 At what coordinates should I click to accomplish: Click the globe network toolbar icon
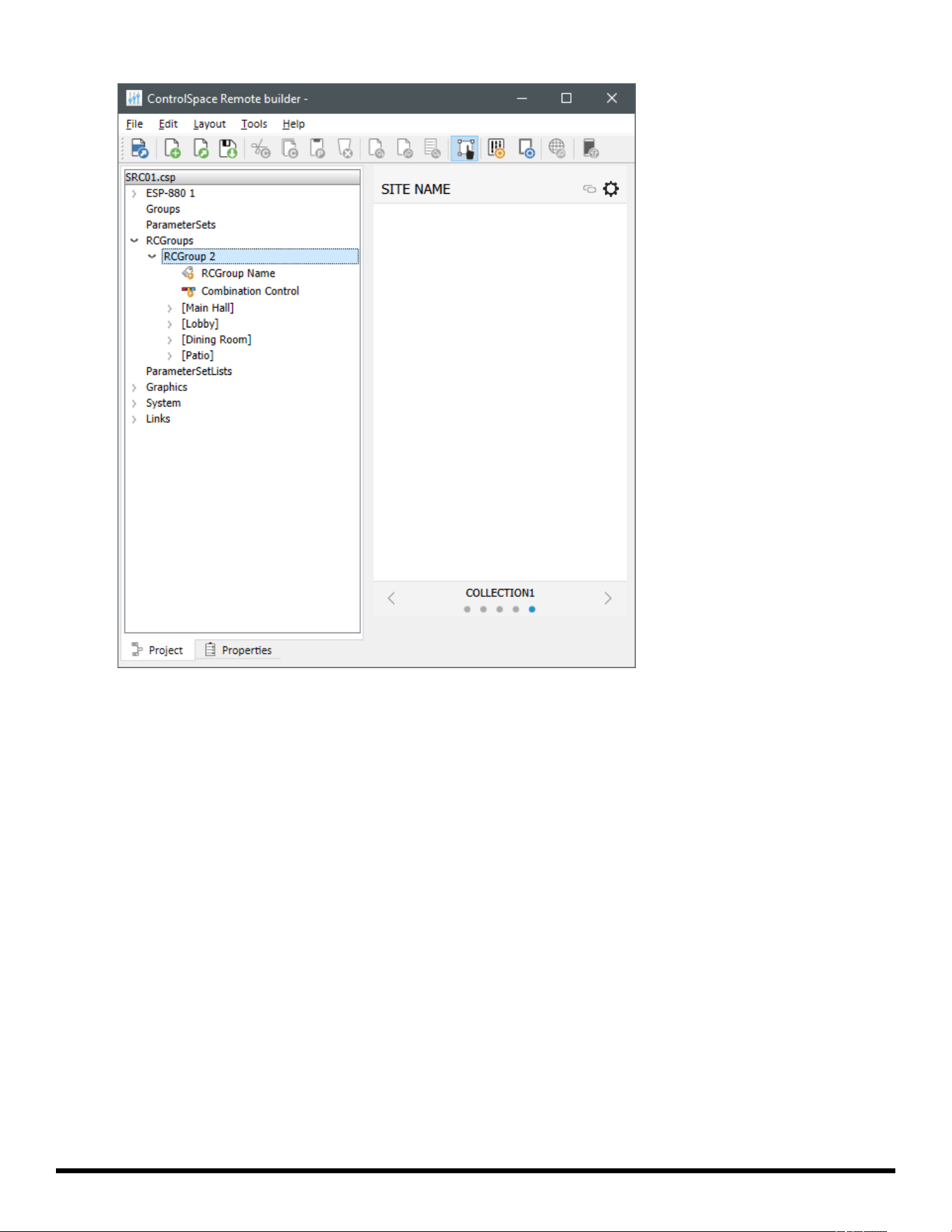pos(557,149)
